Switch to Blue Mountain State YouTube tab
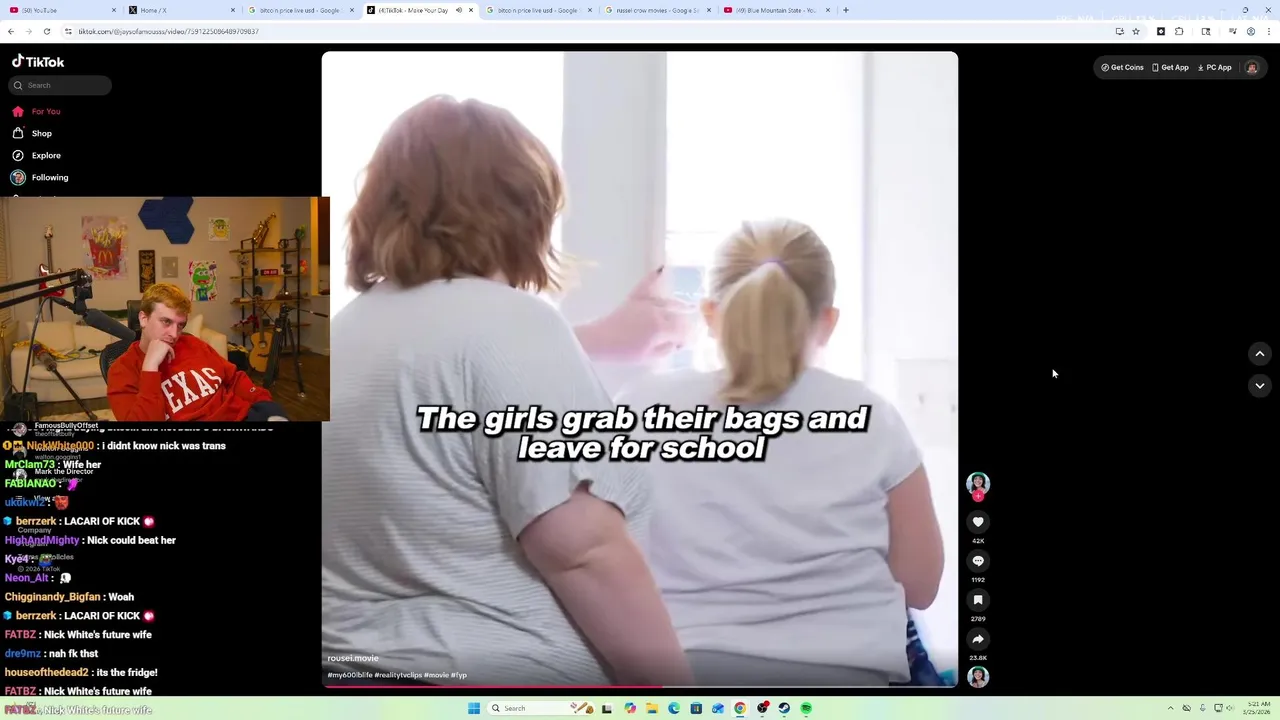Viewport: 1280px width, 720px height. pos(776,10)
